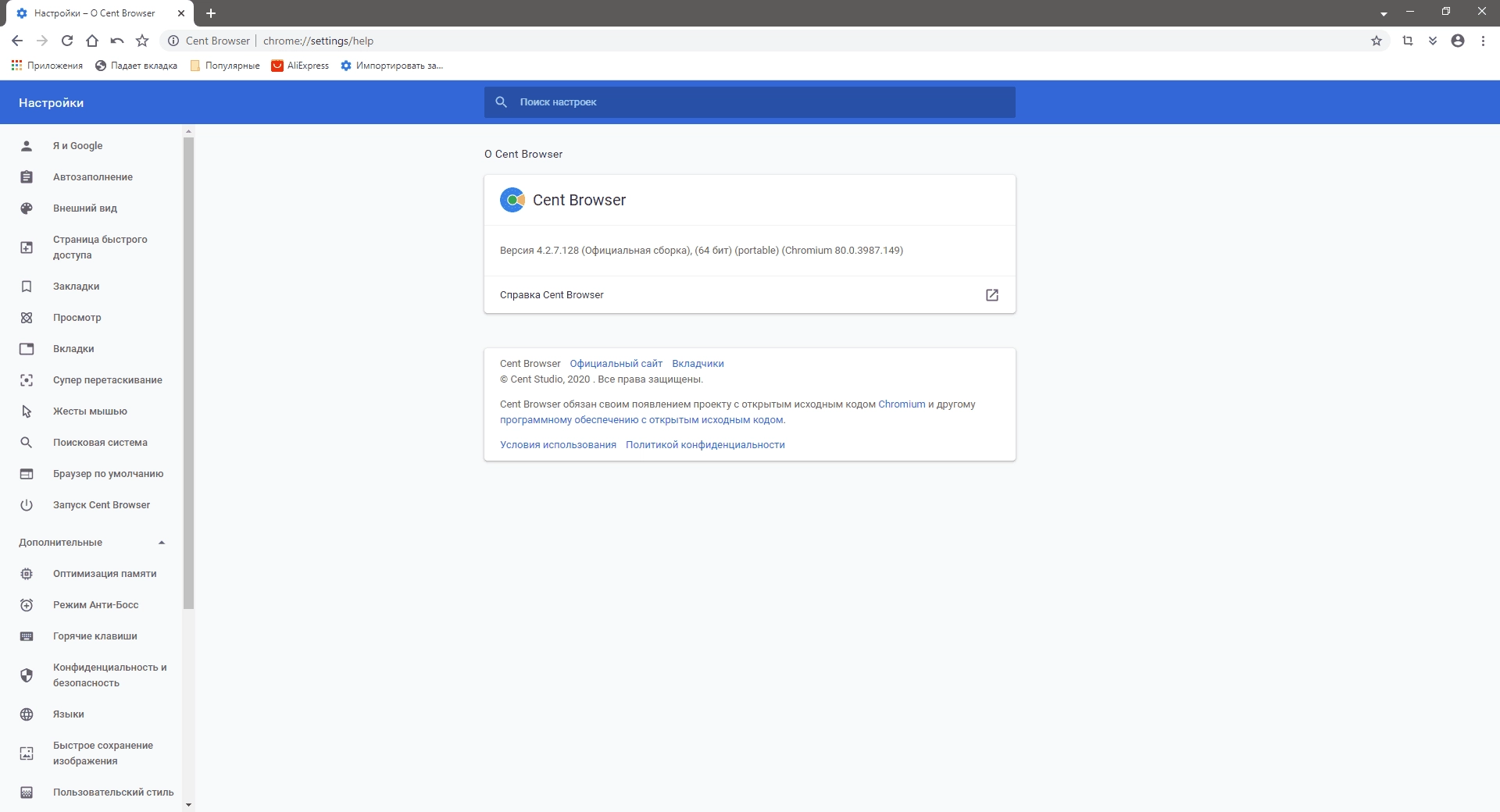Screen dimensions: 1500x812
Task: Click the sidebar scroll down arrow
Action: 188,804
